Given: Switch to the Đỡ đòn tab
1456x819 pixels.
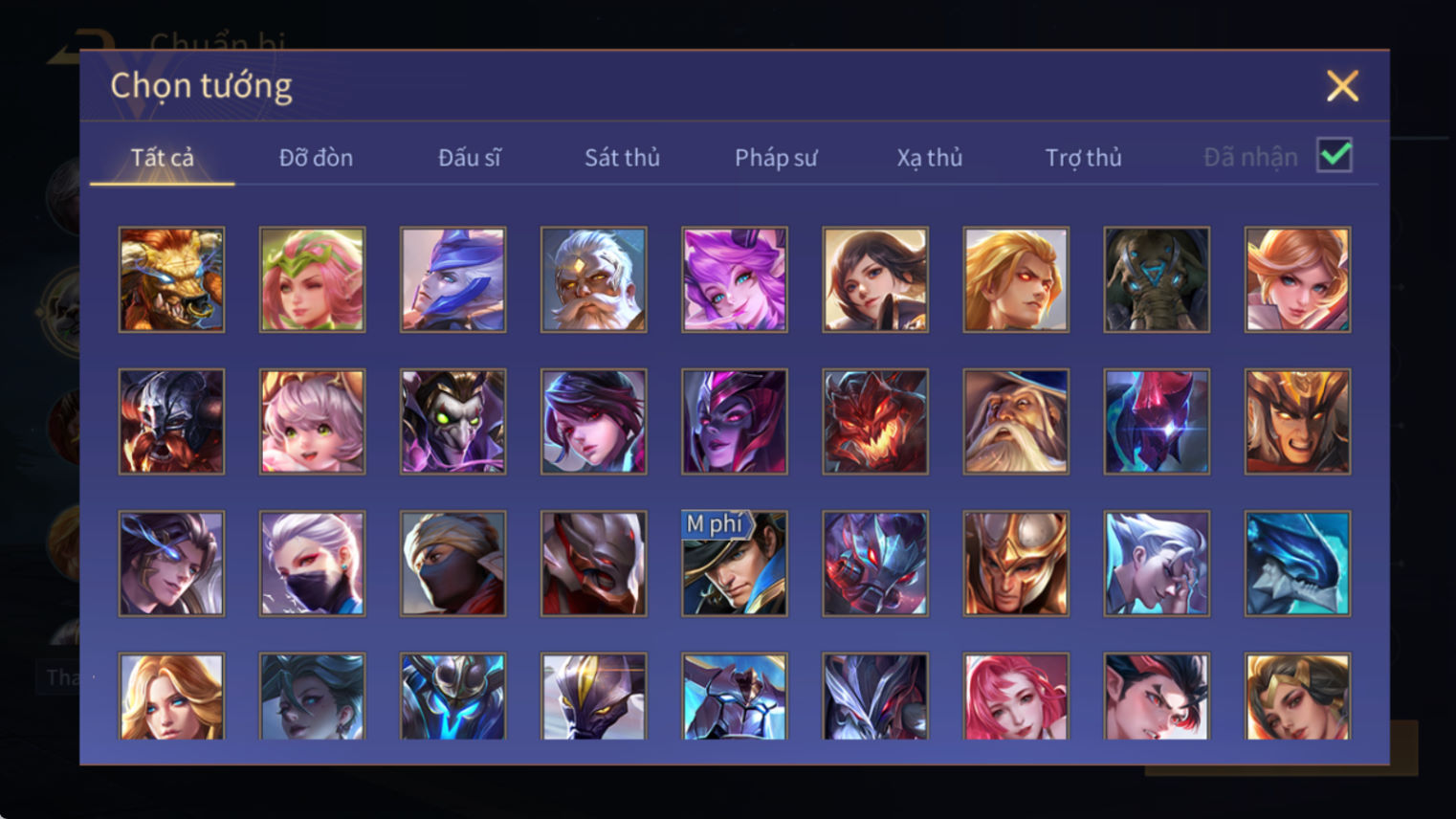Looking at the screenshot, I should point(316,158).
